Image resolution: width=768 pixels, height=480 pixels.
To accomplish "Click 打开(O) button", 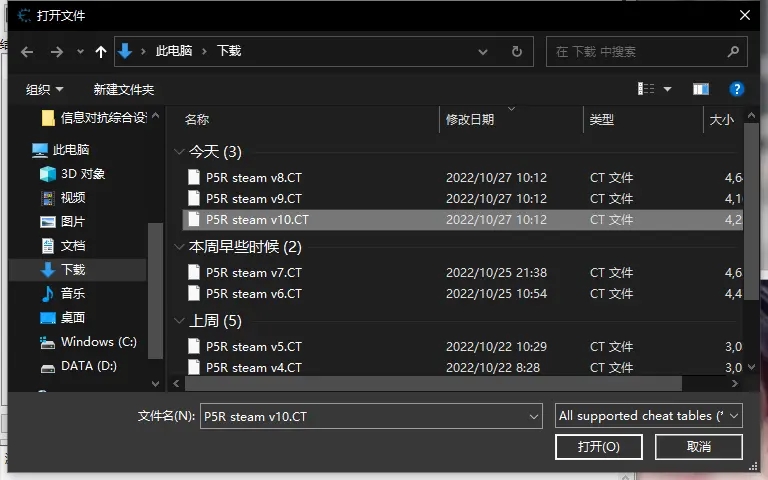I will tap(599, 447).
